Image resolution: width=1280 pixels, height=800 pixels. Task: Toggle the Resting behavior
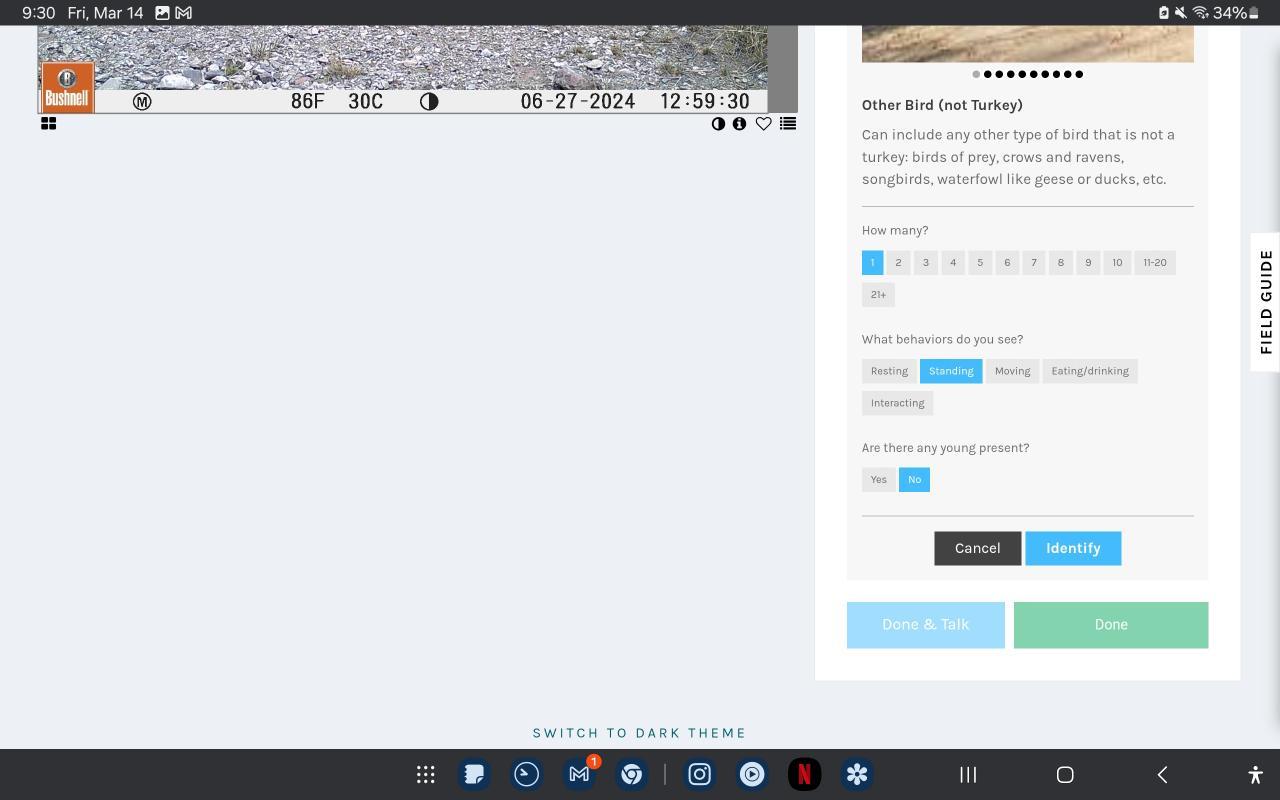(x=889, y=371)
